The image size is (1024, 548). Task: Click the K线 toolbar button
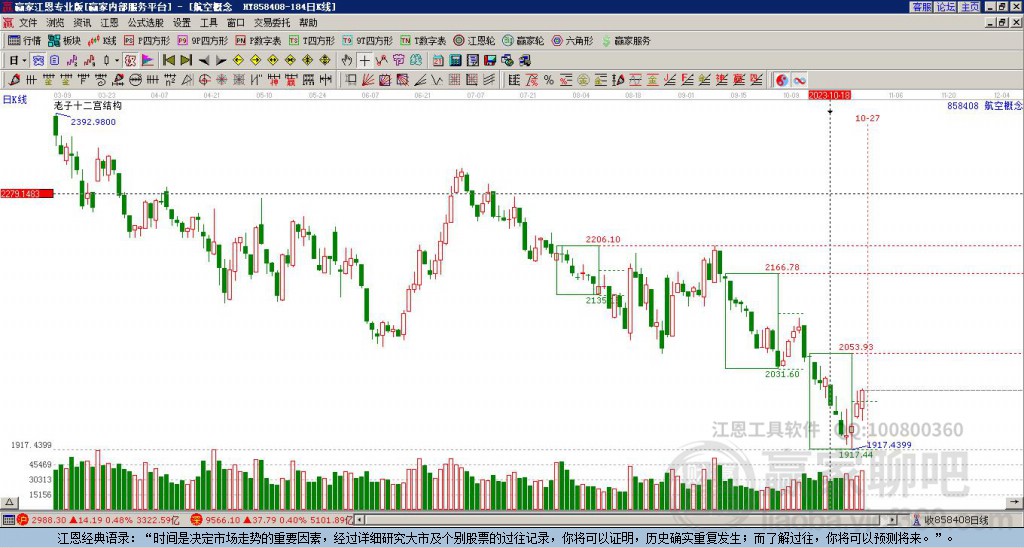click(101, 40)
